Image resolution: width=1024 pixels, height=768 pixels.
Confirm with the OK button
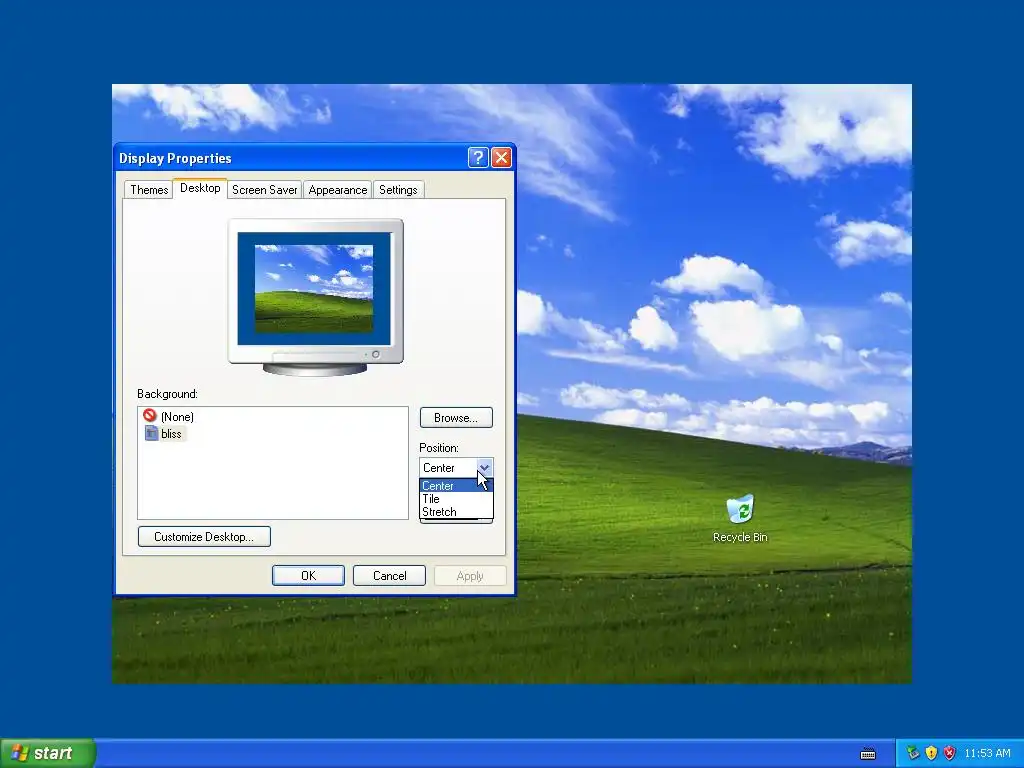(x=308, y=575)
